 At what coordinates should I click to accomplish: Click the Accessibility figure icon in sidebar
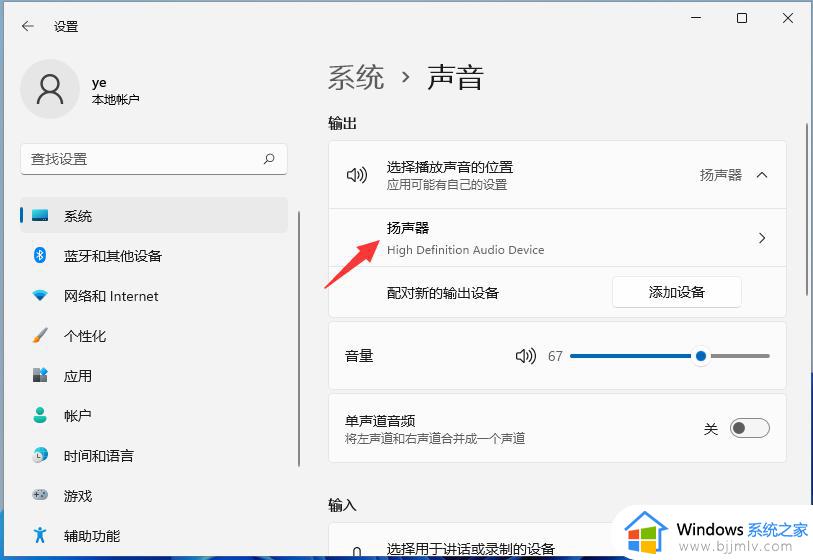[x=40, y=535]
